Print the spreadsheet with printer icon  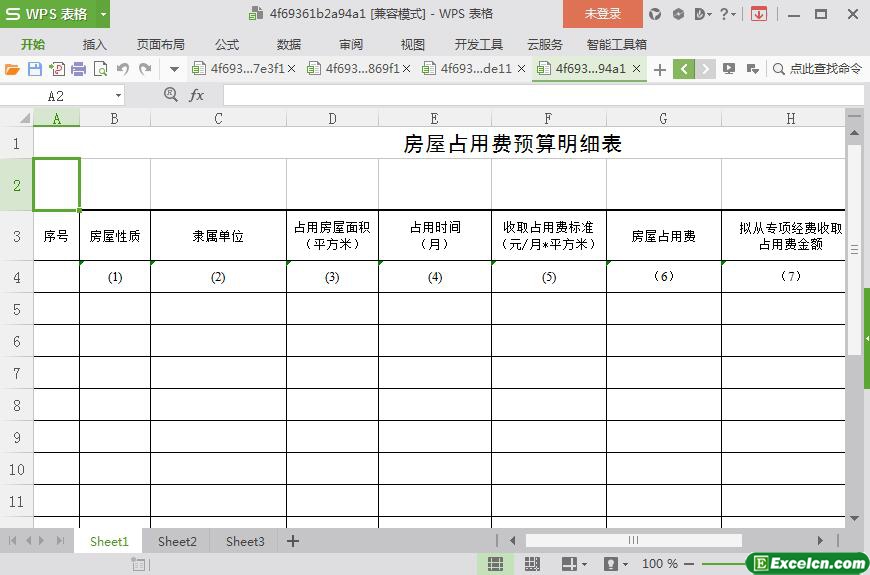(x=79, y=69)
